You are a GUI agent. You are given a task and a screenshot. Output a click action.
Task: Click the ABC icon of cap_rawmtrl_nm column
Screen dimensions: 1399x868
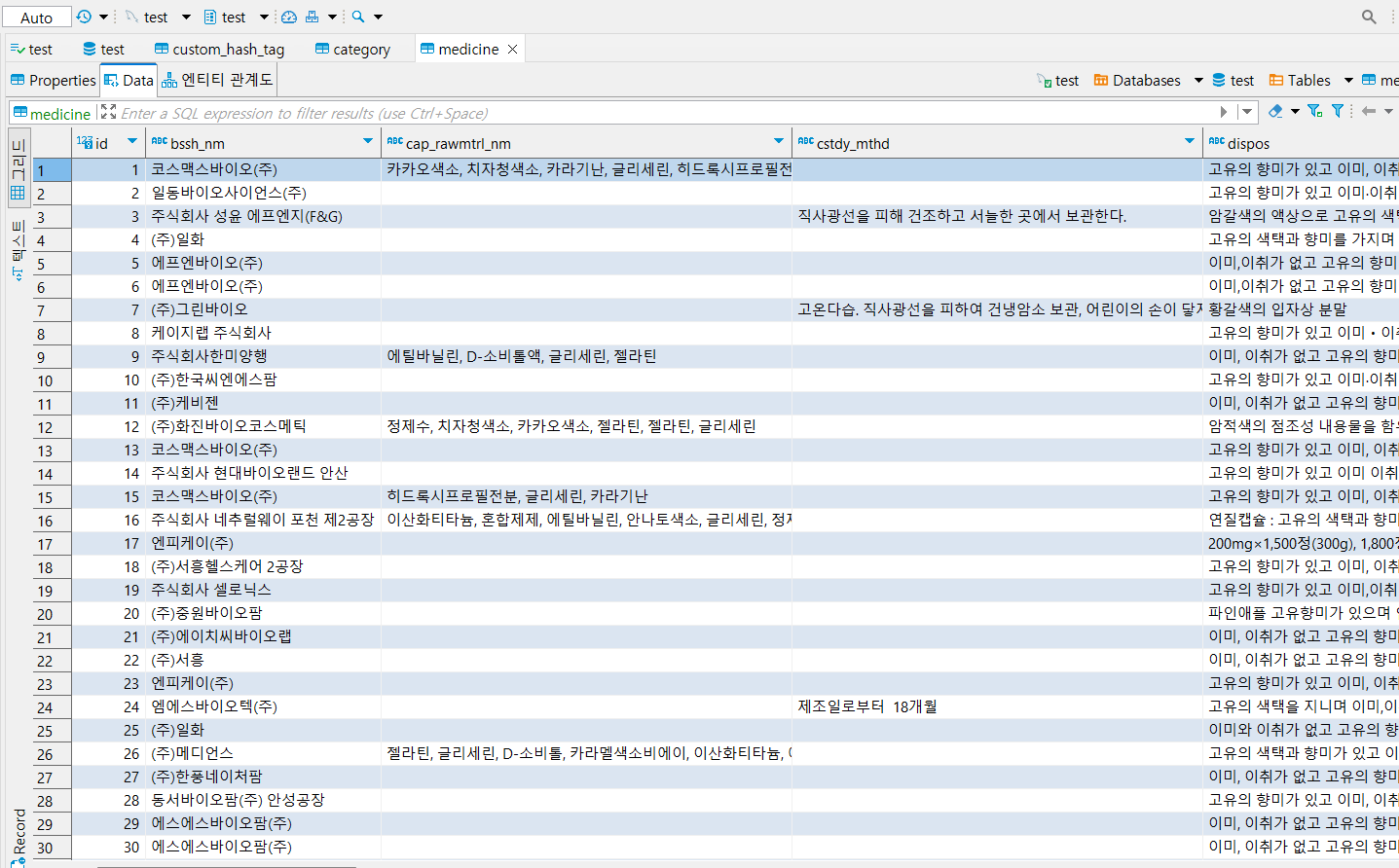(395, 142)
